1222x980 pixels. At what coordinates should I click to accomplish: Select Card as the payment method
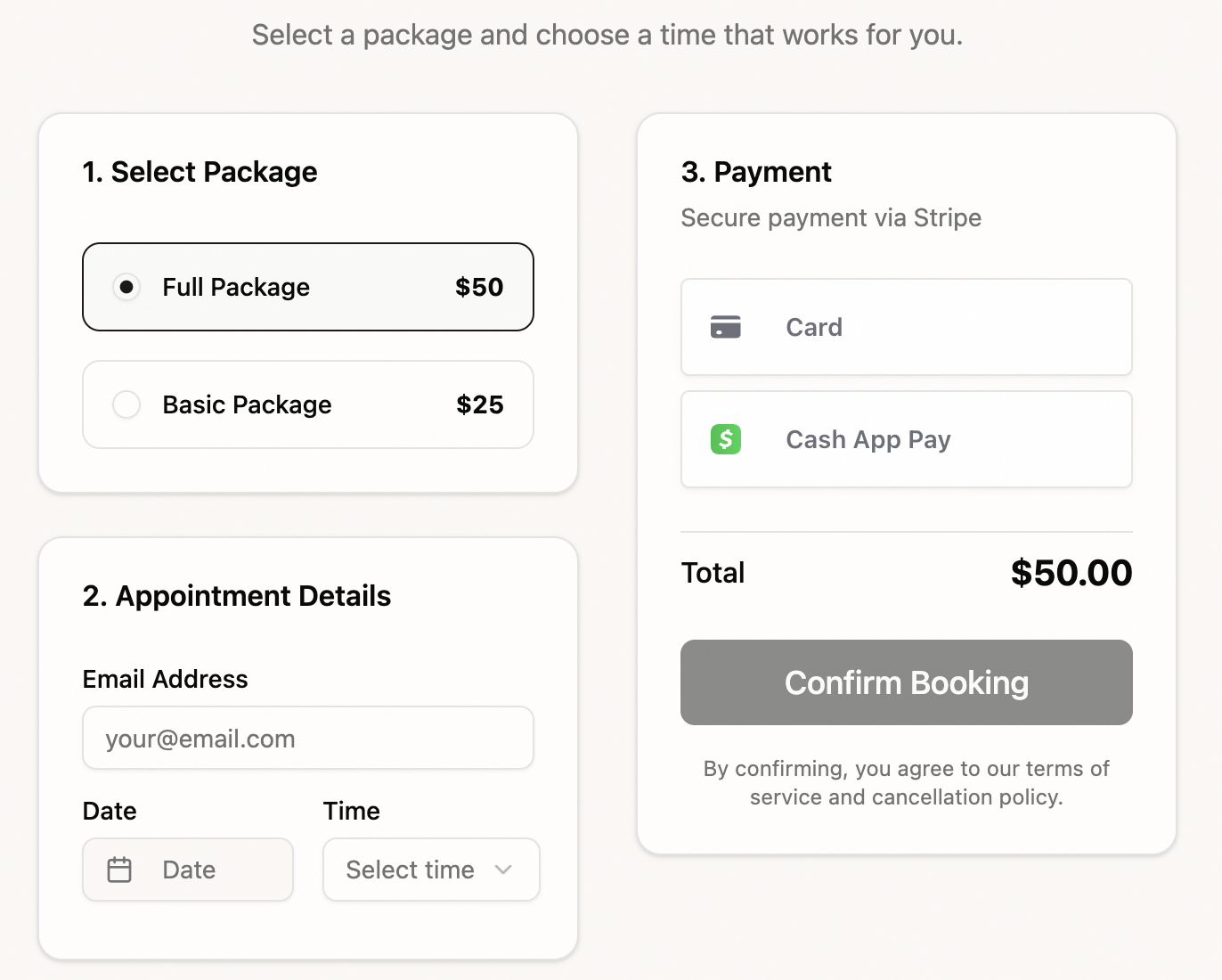tap(906, 327)
